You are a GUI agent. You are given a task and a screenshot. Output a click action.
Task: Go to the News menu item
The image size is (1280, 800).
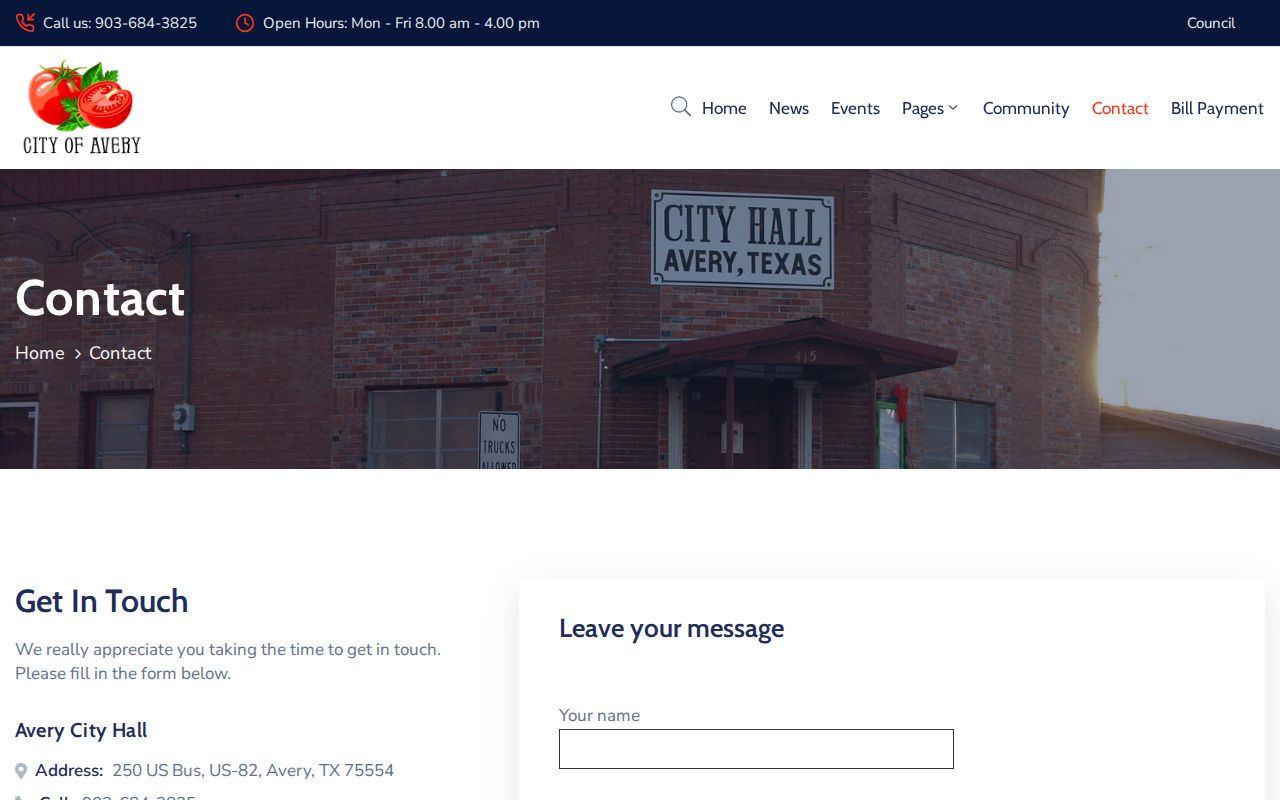coord(789,108)
